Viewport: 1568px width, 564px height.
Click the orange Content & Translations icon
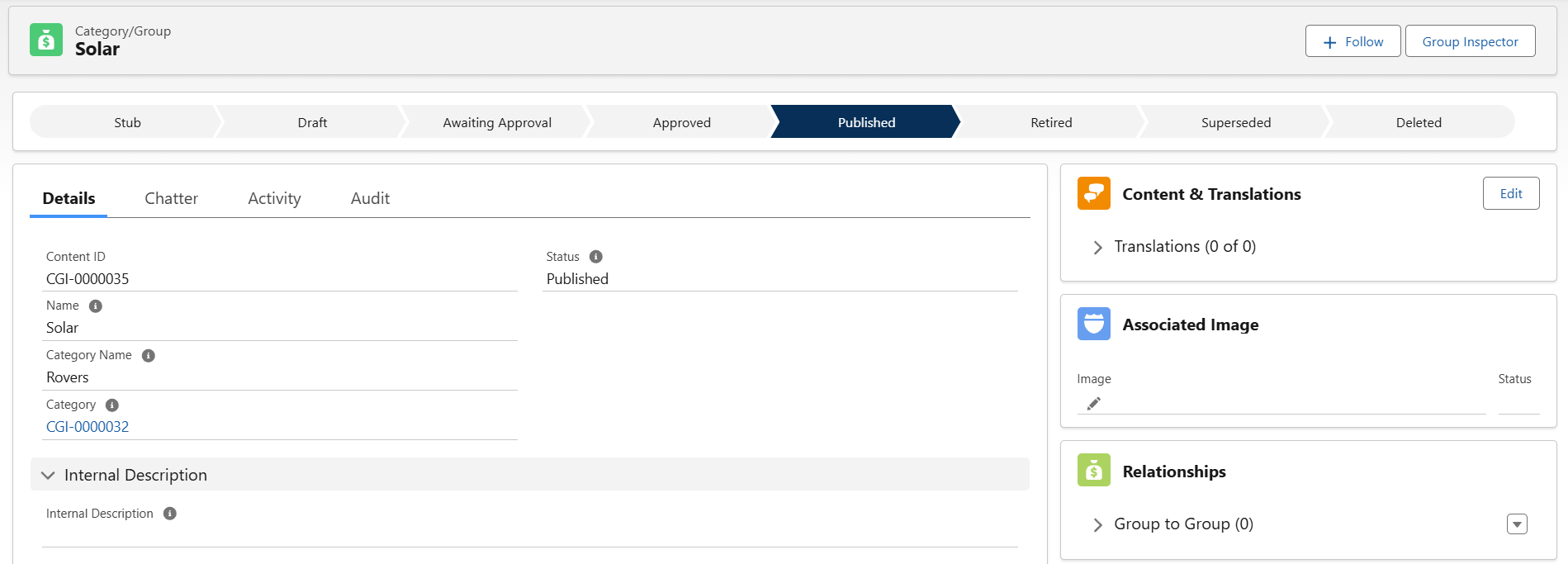click(x=1094, y=193)
